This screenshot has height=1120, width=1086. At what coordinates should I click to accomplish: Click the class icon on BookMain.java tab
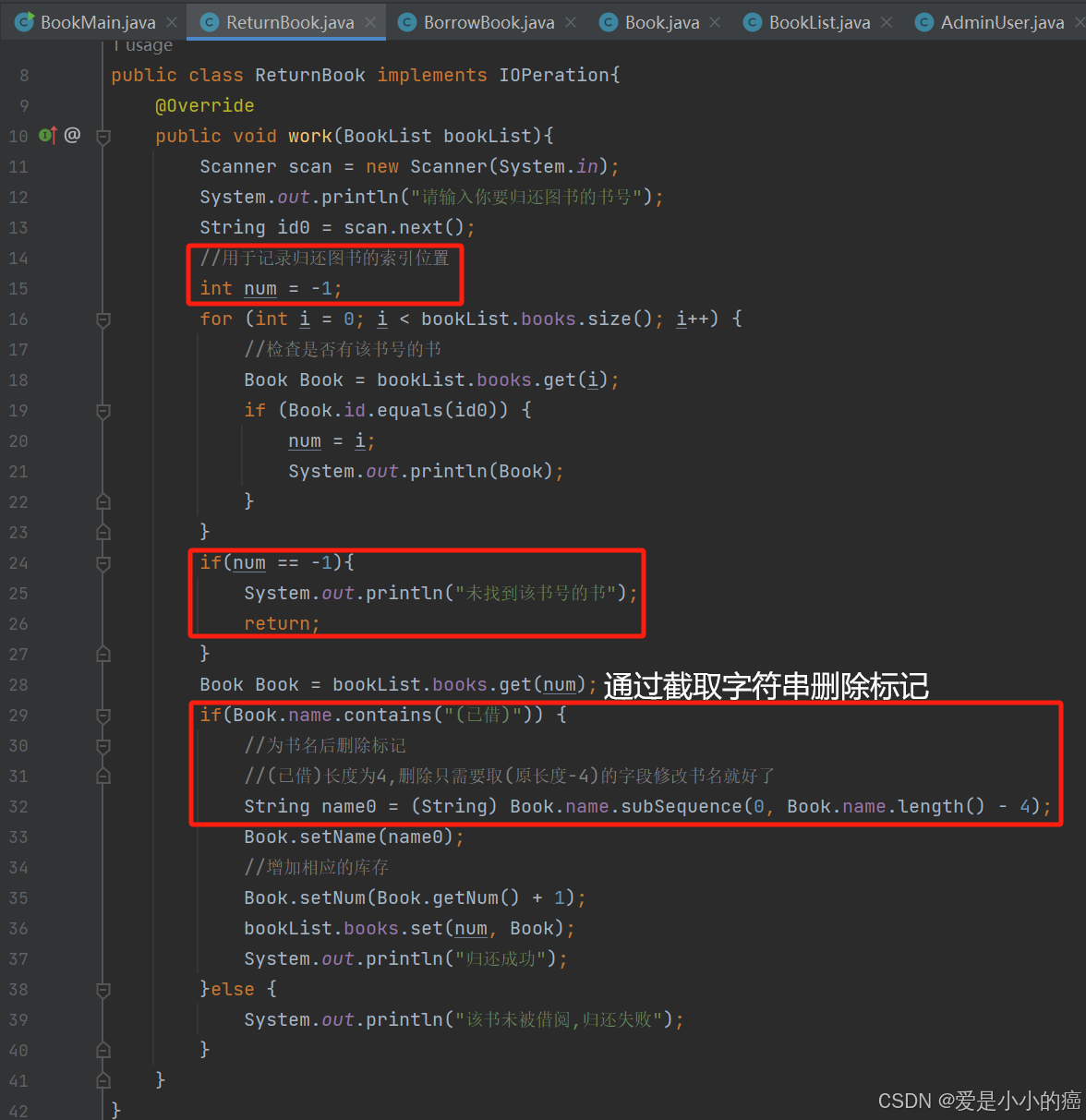(x=25, y=22)
